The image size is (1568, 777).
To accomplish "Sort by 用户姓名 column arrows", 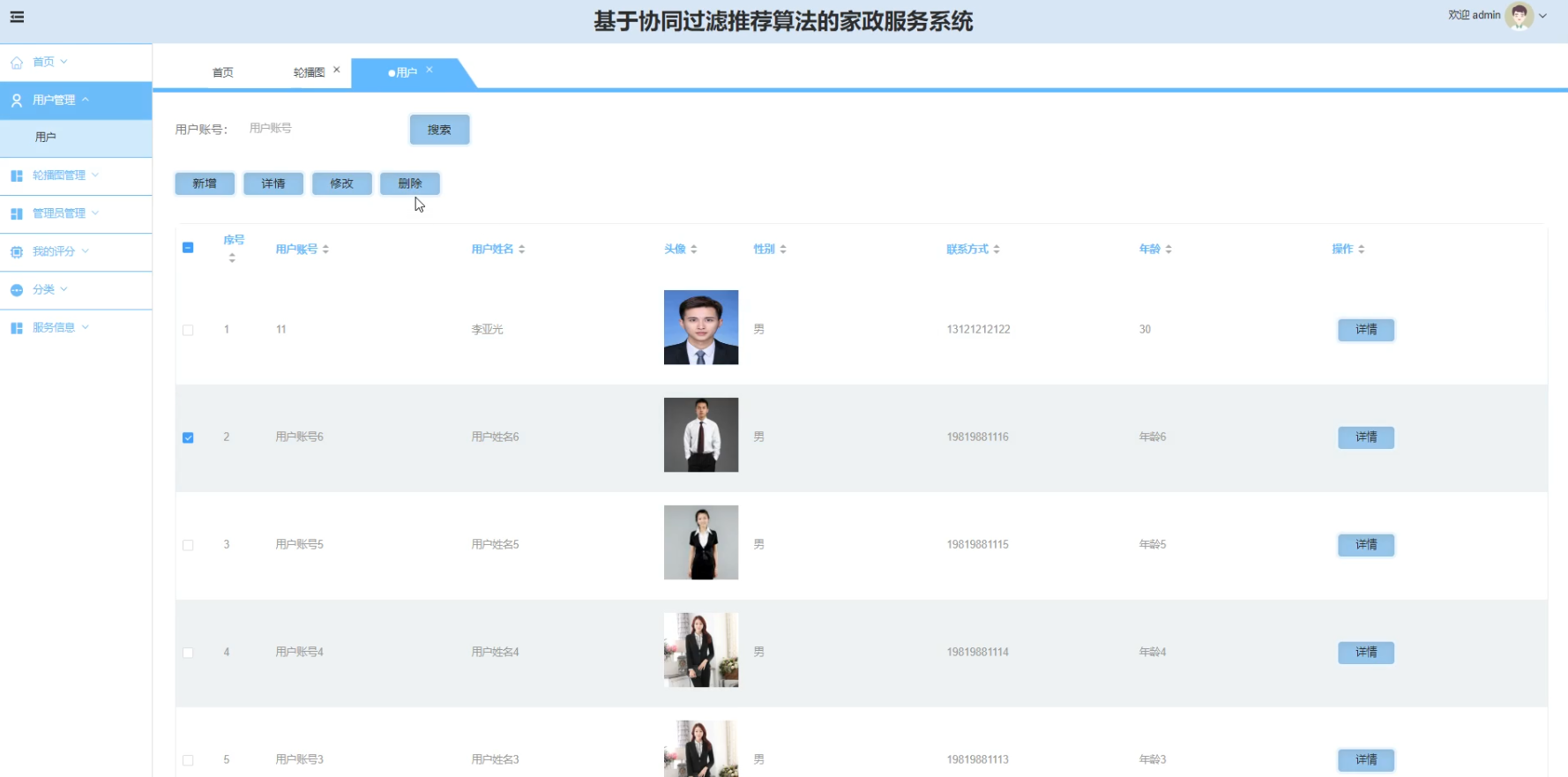I will point(522,250).
